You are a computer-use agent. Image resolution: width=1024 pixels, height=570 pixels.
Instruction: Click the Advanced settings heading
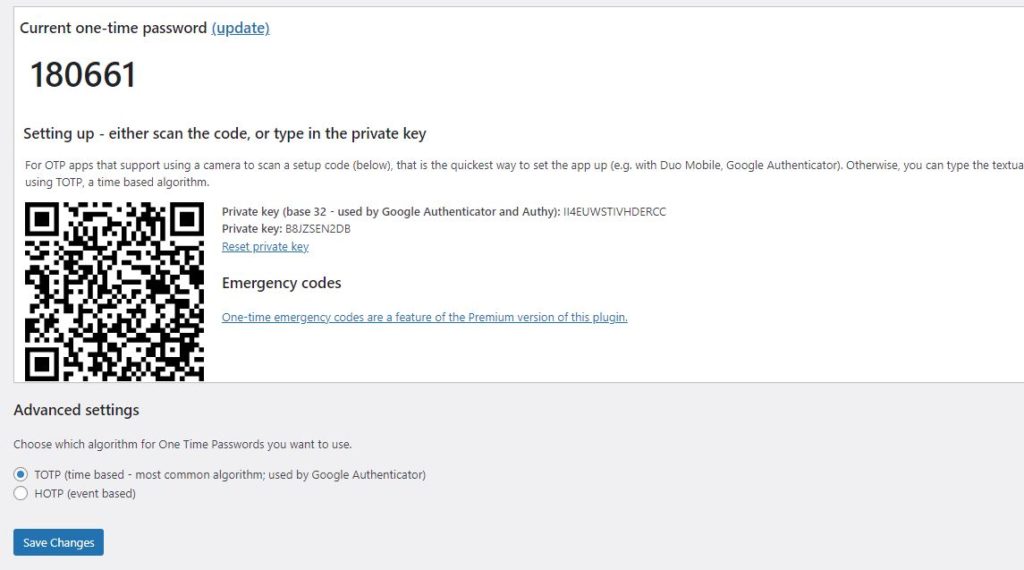[x=76, y=410]
